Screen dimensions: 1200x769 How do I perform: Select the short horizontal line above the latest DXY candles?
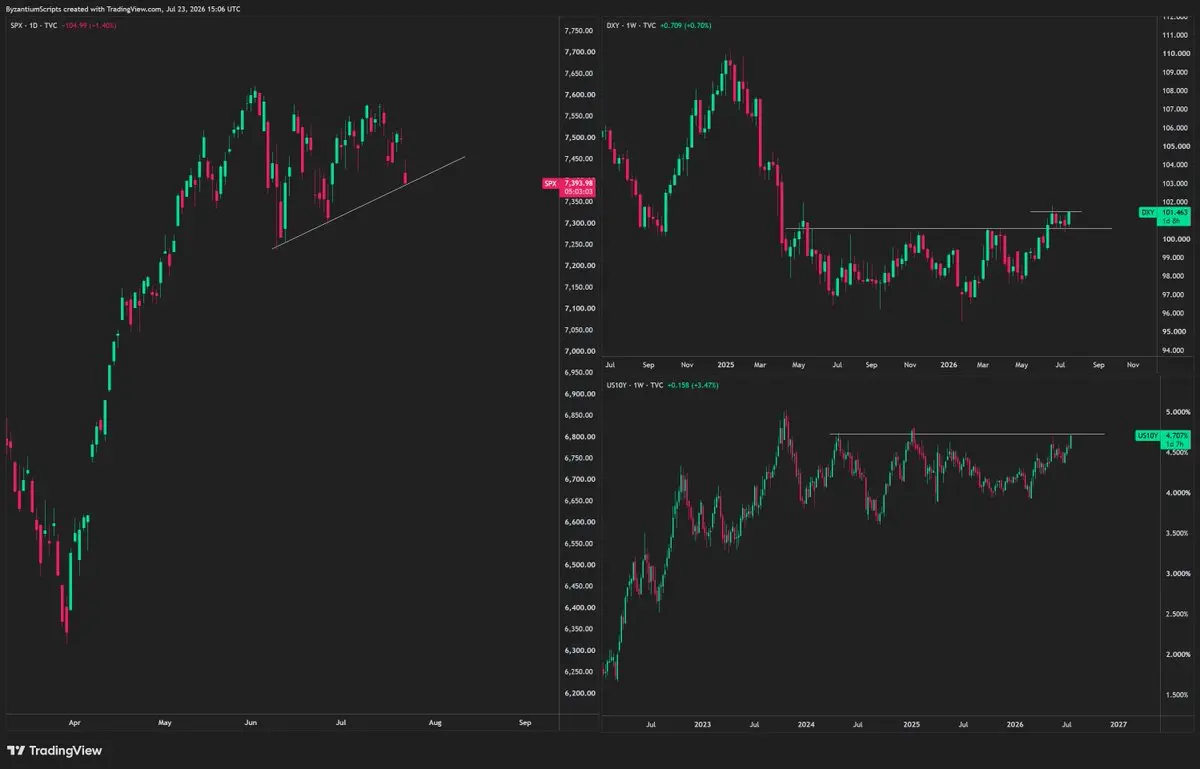coord(1056,211)
